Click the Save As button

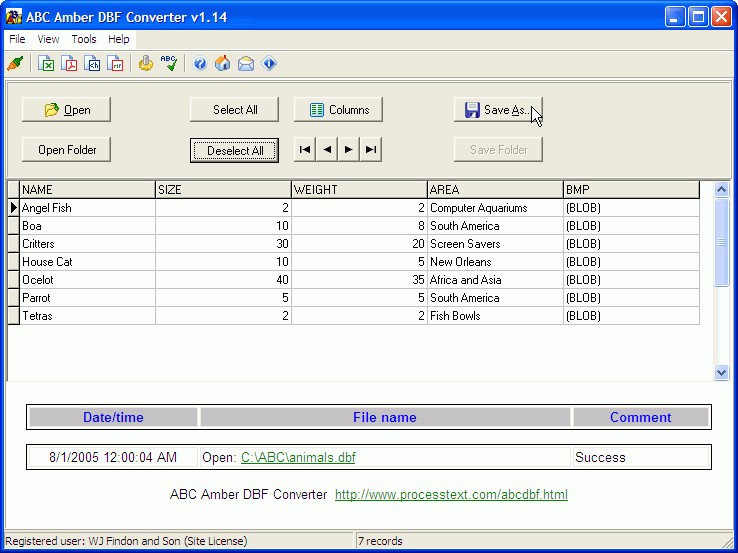498,110
